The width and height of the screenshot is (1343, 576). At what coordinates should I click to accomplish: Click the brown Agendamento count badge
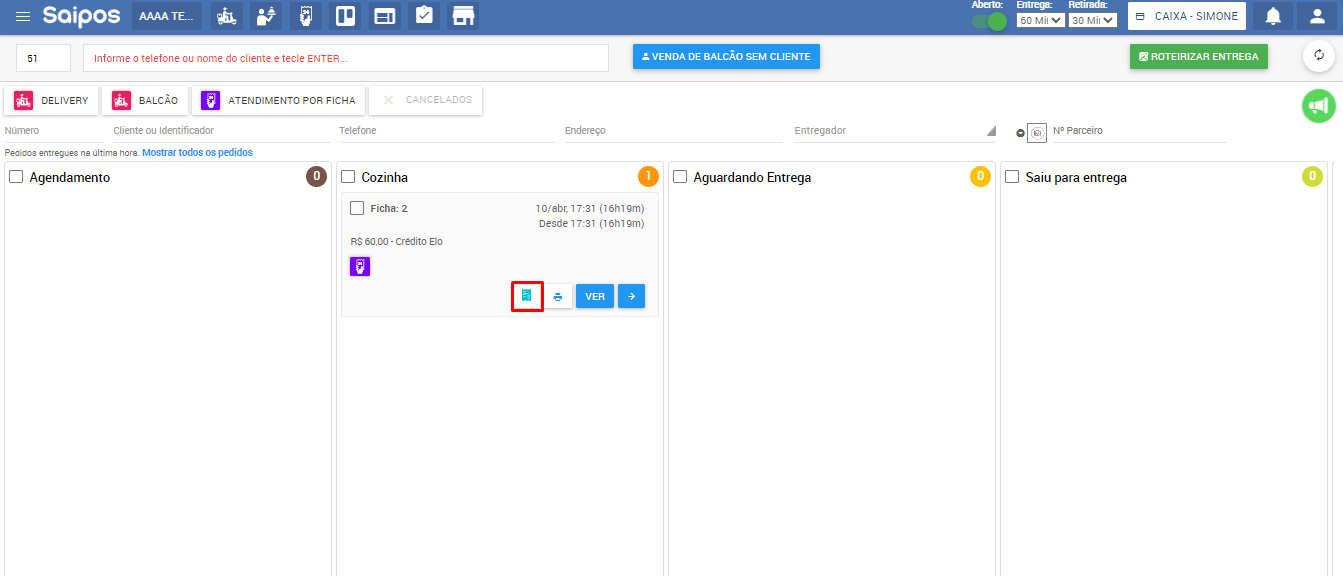pos(316,177)
